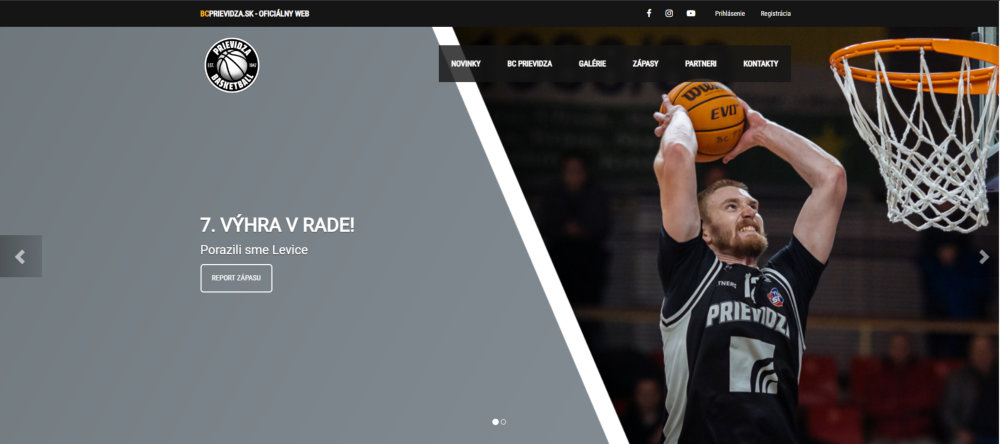Go to the PARTNERI page
This screenshot has height=444, width=1000.
700,64
